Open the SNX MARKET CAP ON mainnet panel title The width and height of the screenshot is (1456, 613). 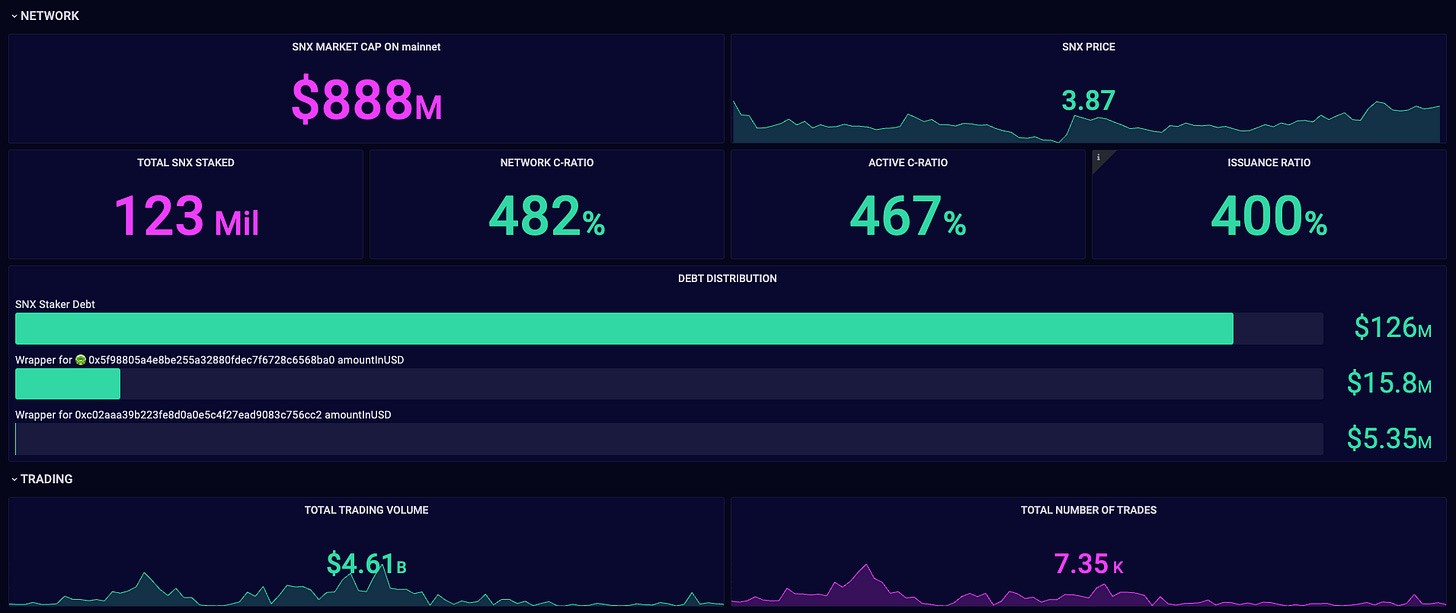click(x=366, y=47)
